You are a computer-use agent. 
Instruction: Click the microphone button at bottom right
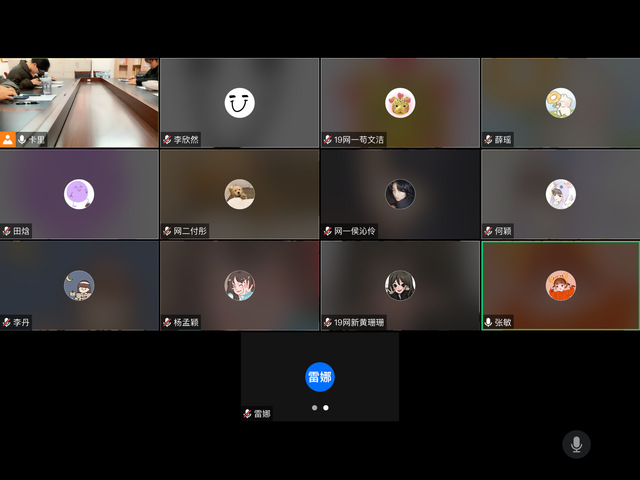(x=576, y=444)
